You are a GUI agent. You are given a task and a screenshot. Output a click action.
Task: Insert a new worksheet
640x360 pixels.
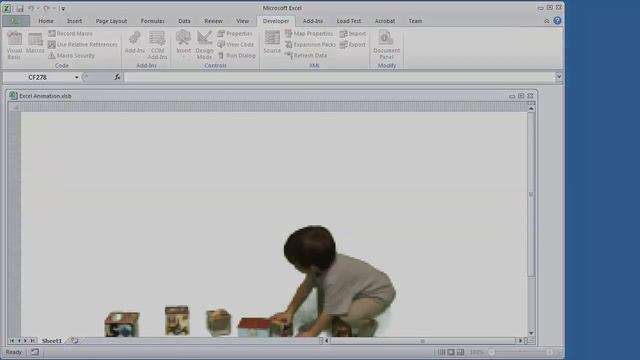point(74,340)
